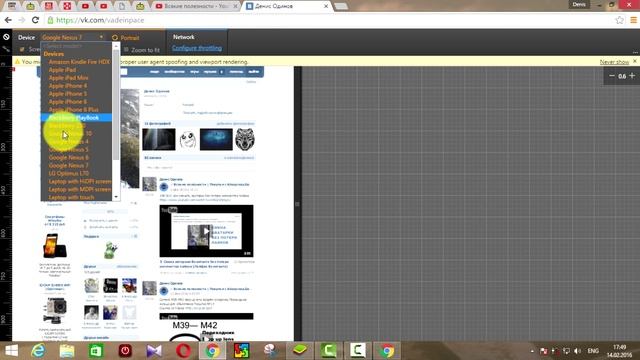Click Configure throttling link
The image size is (640, 360).
197,48
